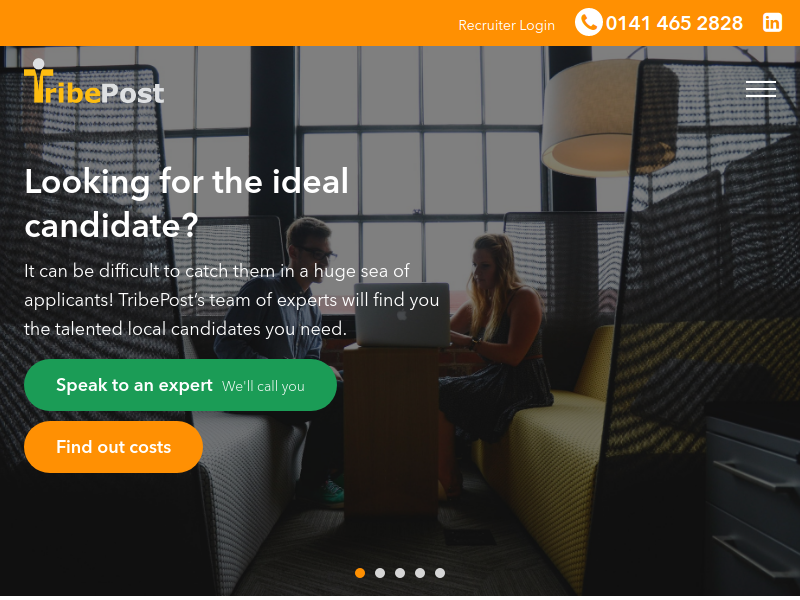Click the "Looking for the ideal candidate?" headline

[187, 203]
